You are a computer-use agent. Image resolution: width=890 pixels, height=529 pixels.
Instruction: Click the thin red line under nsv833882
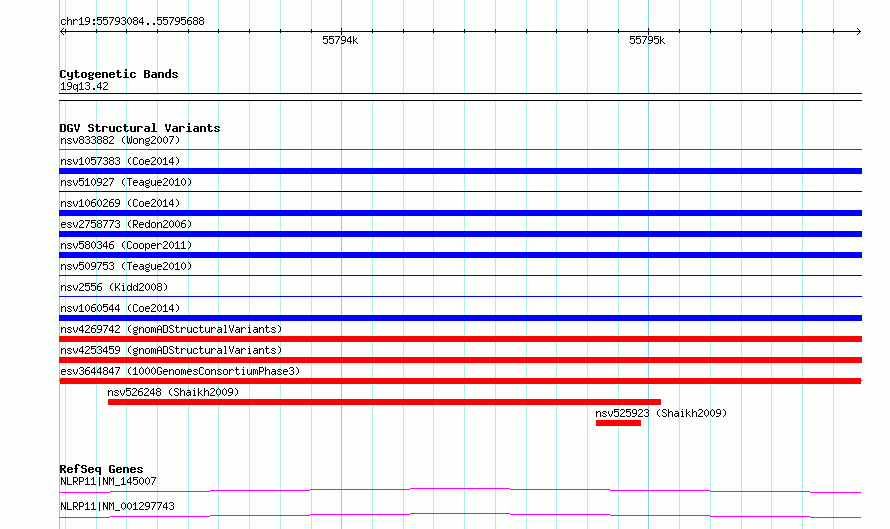pyautogui.click(x=460, y=150)
